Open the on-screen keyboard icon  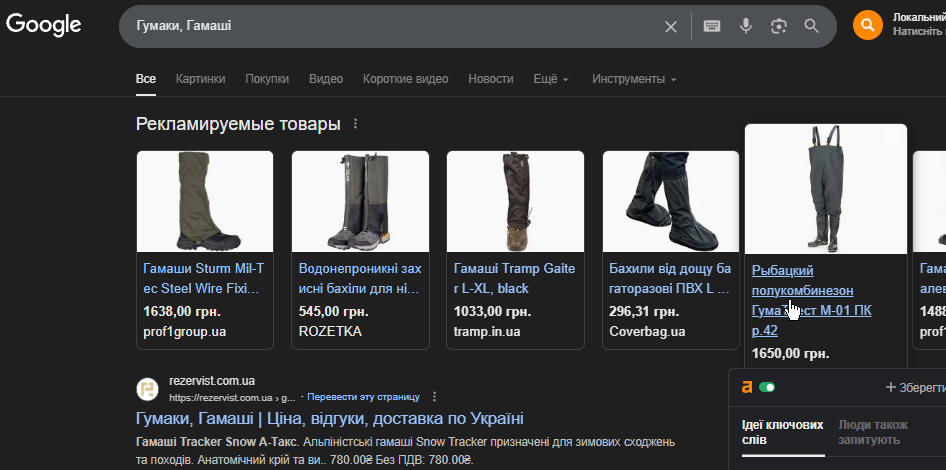[x=712, y=26]
